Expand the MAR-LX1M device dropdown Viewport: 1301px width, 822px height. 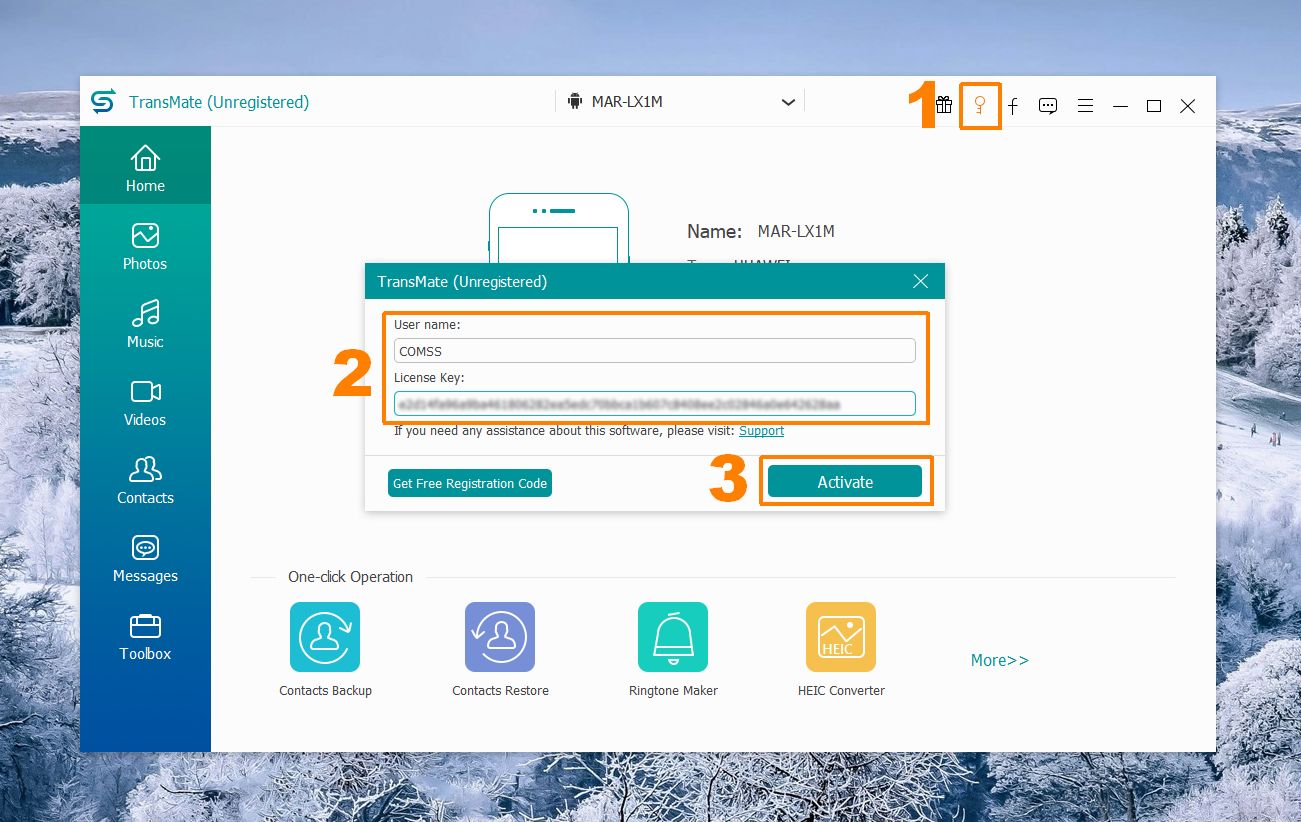(x=789, y=102)
